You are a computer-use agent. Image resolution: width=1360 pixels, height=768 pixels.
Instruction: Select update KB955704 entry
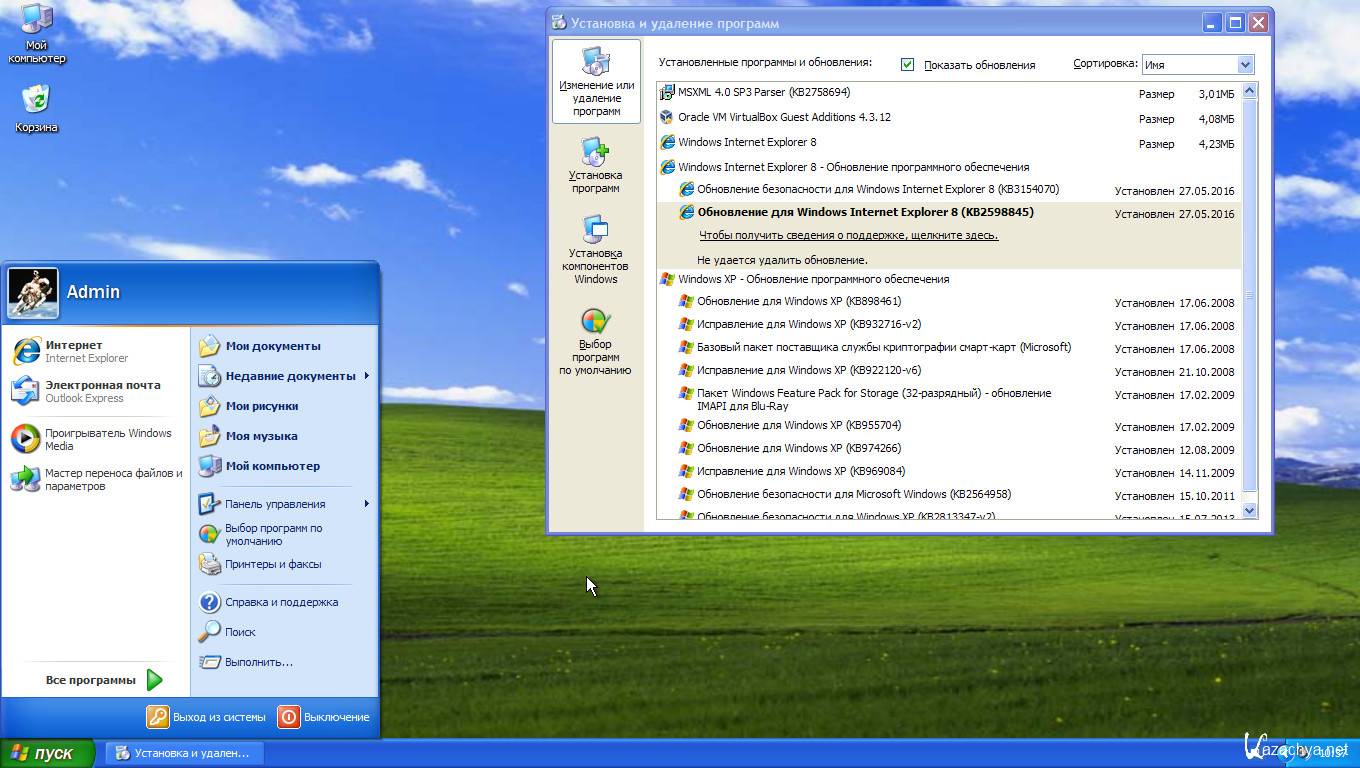click(x=948, y=426)
